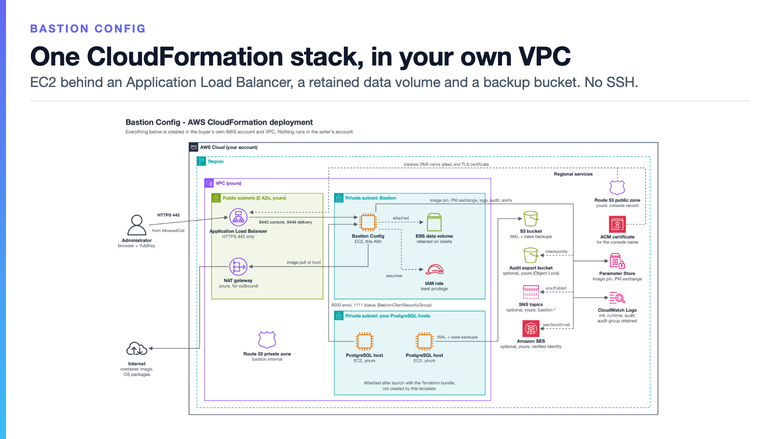Click the SNS topics icon
The height and width of the screenshot is (439, 780).
(530, 292)
